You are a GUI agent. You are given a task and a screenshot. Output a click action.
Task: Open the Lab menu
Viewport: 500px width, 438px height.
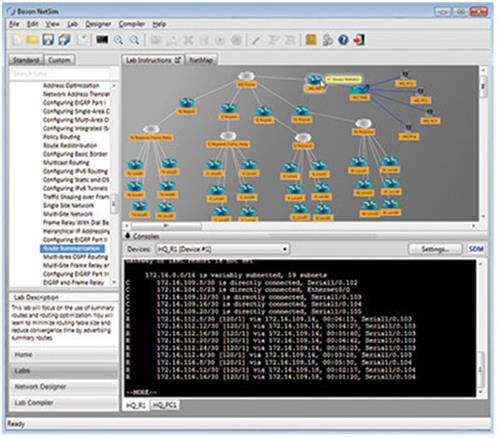[72, 24]
